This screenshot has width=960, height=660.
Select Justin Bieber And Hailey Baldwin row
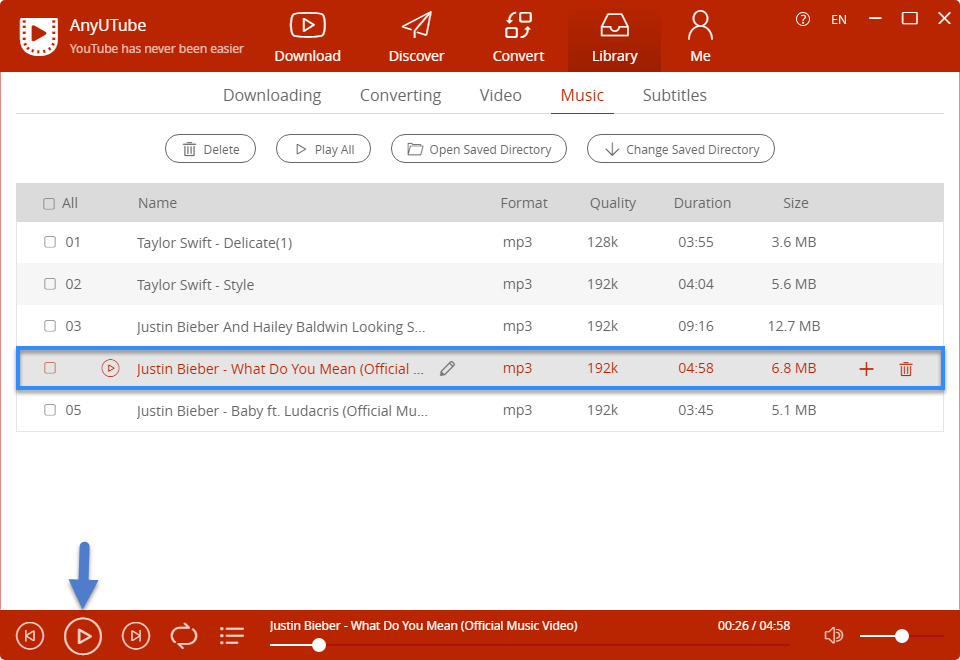(x=480, y=326)
